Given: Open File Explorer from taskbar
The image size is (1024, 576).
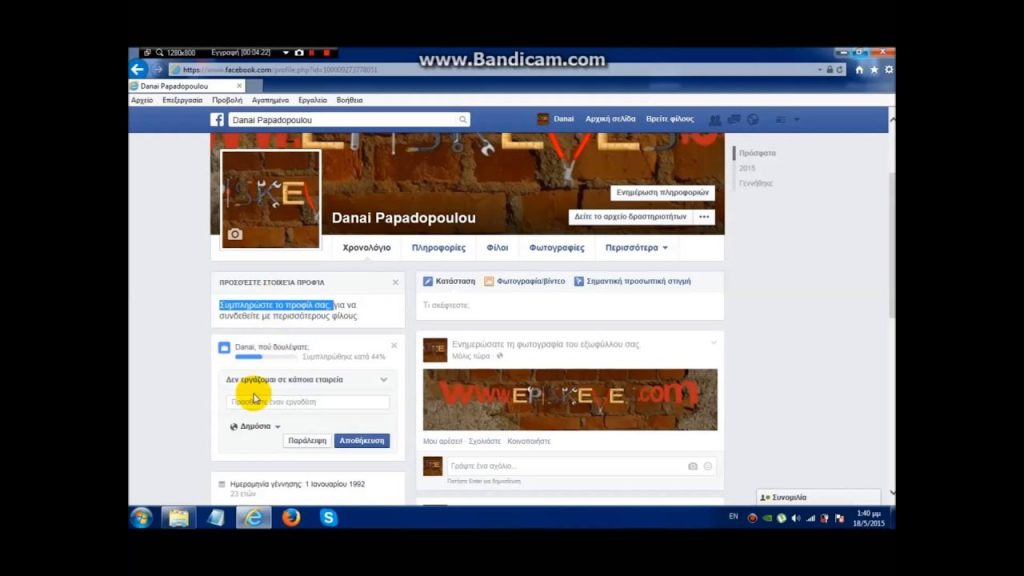Looking at the screenshot, I should pyautogui.click(x=178, y=518).
